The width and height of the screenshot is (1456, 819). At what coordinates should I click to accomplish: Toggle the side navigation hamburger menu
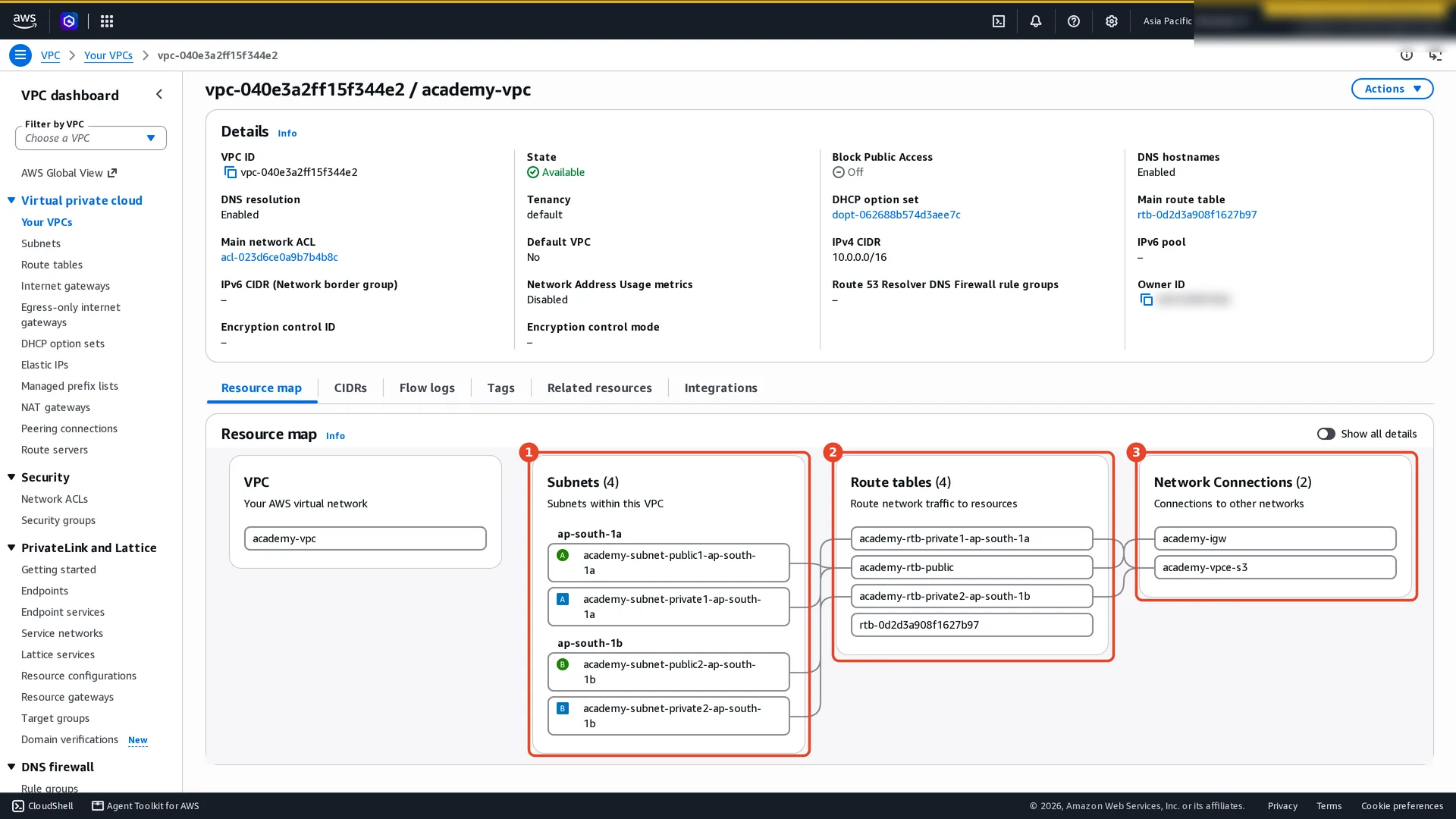[20, 55]
